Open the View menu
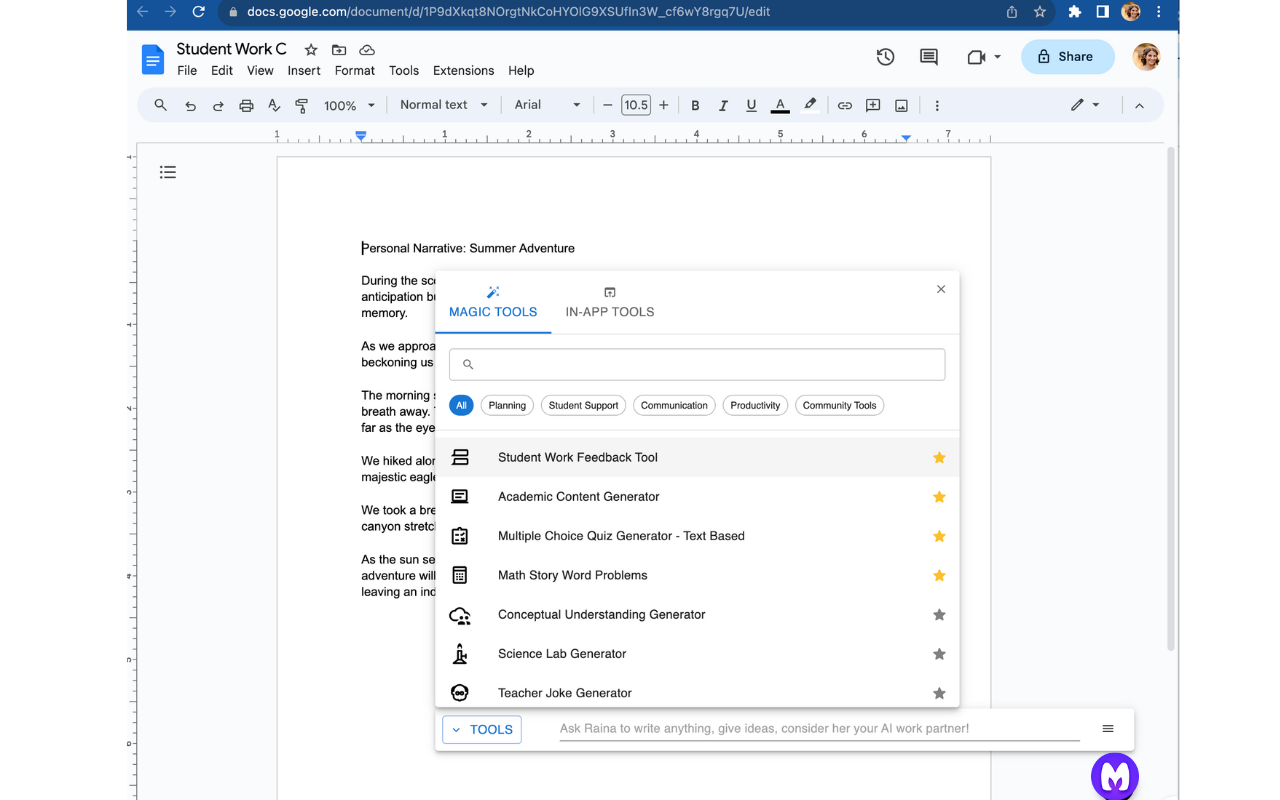 (260, 71)
